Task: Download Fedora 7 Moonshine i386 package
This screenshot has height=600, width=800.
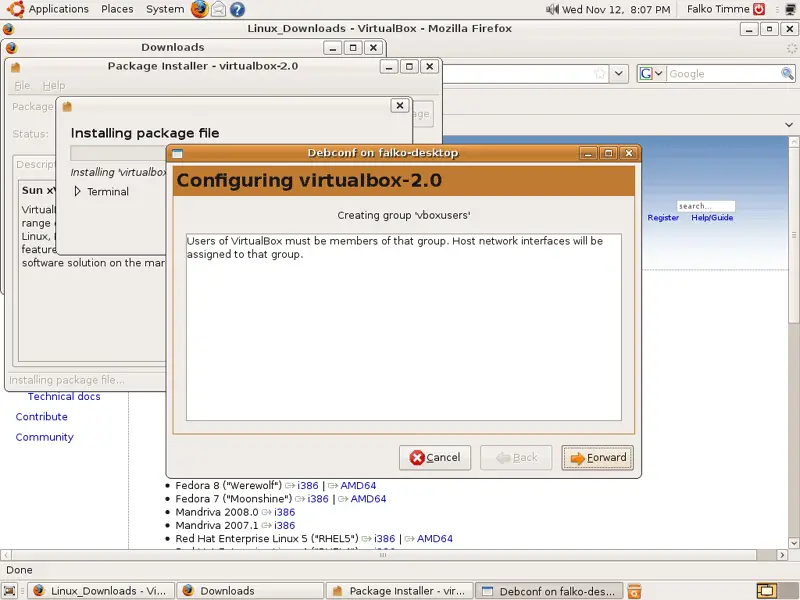Action: (318, 498)
